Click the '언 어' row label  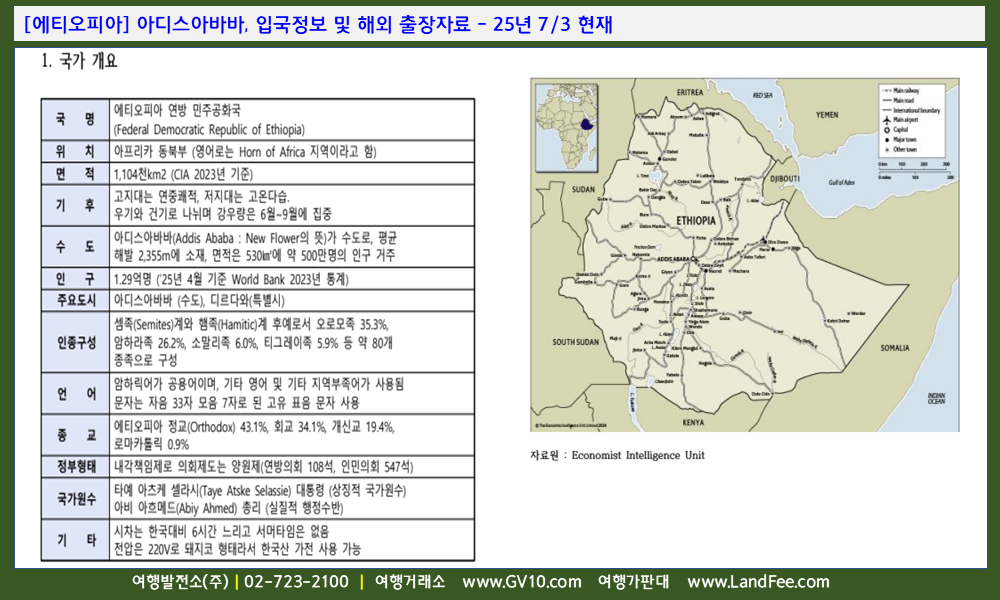click(x=75, y=394)
